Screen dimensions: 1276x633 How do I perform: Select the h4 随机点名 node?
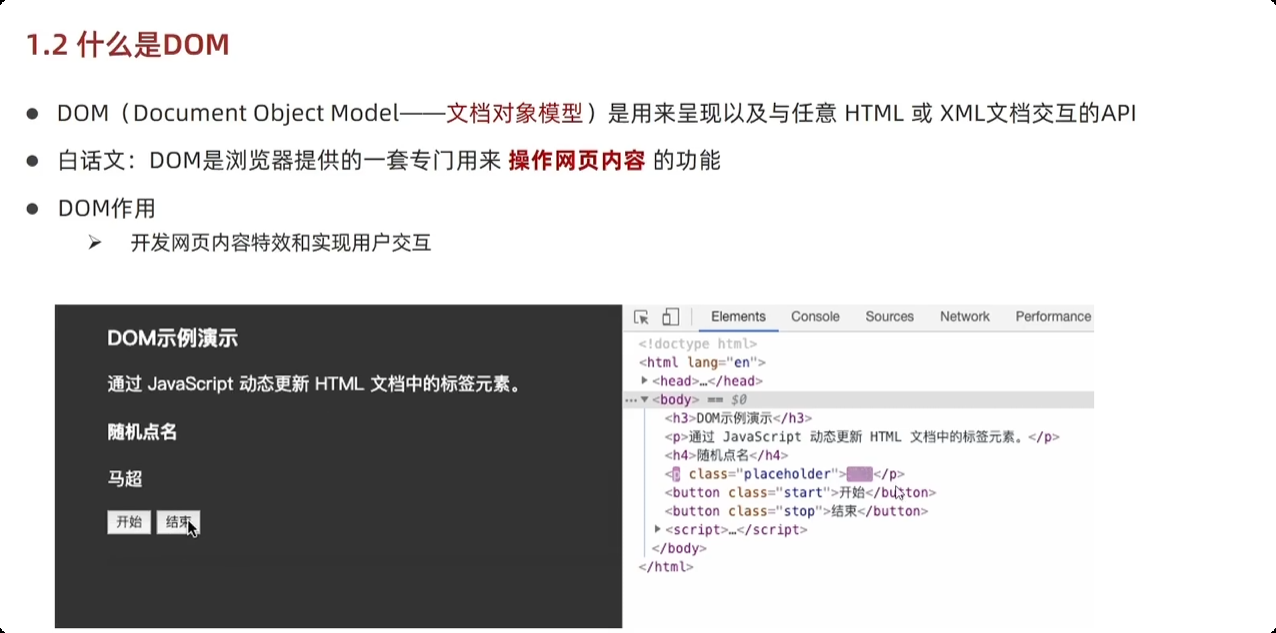[x=726, y=455]
